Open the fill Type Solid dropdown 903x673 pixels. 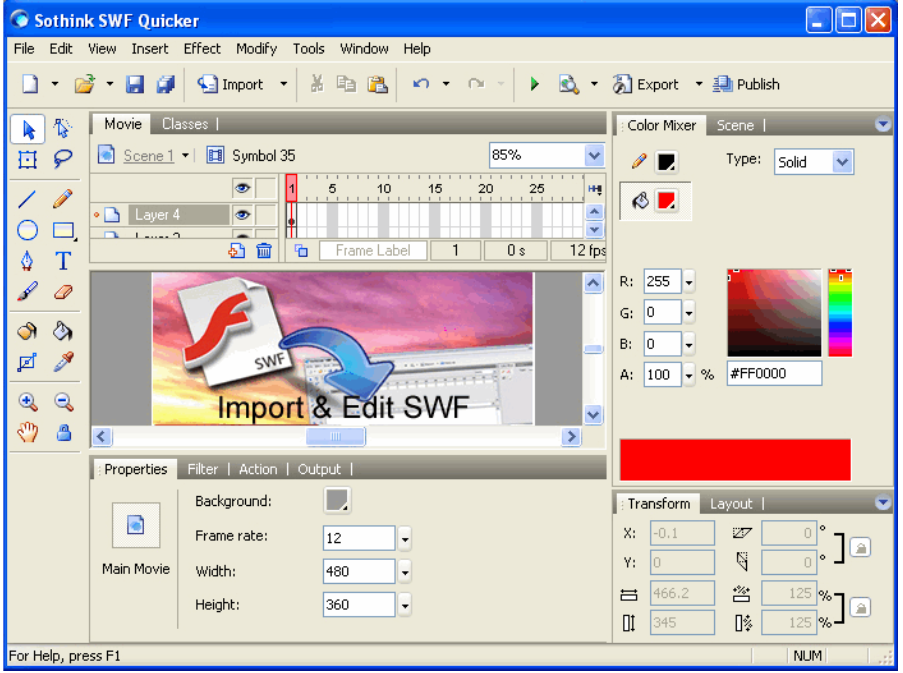[843, 162]
